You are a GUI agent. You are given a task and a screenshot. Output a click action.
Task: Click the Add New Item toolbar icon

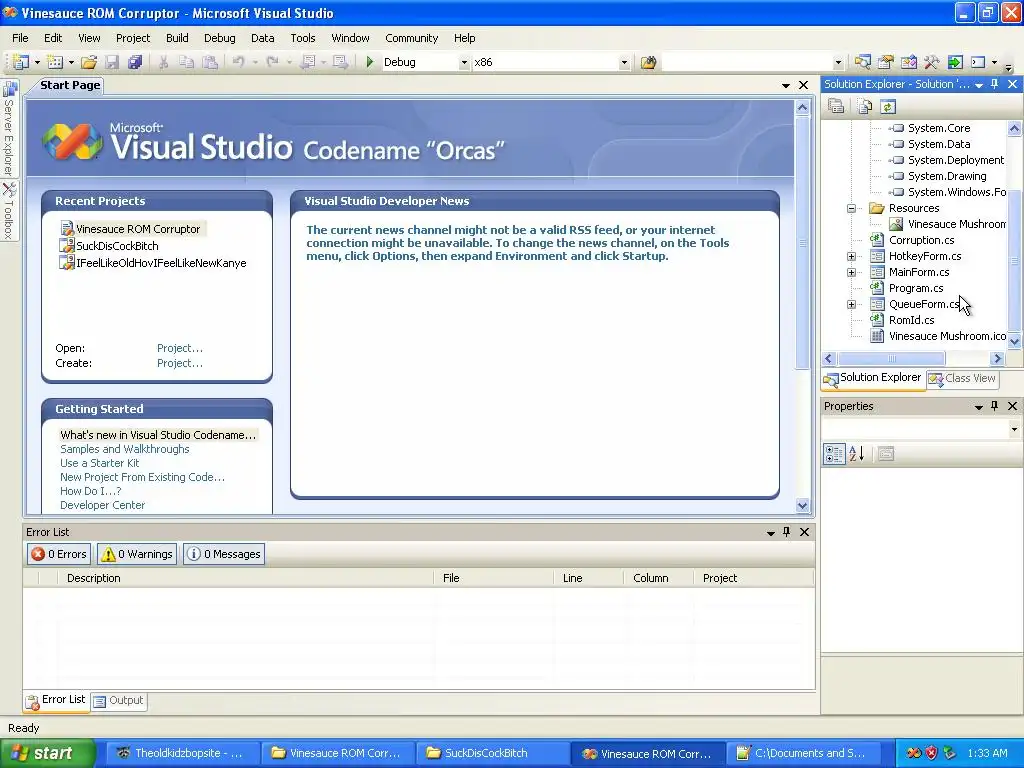(x=55, y=62)
